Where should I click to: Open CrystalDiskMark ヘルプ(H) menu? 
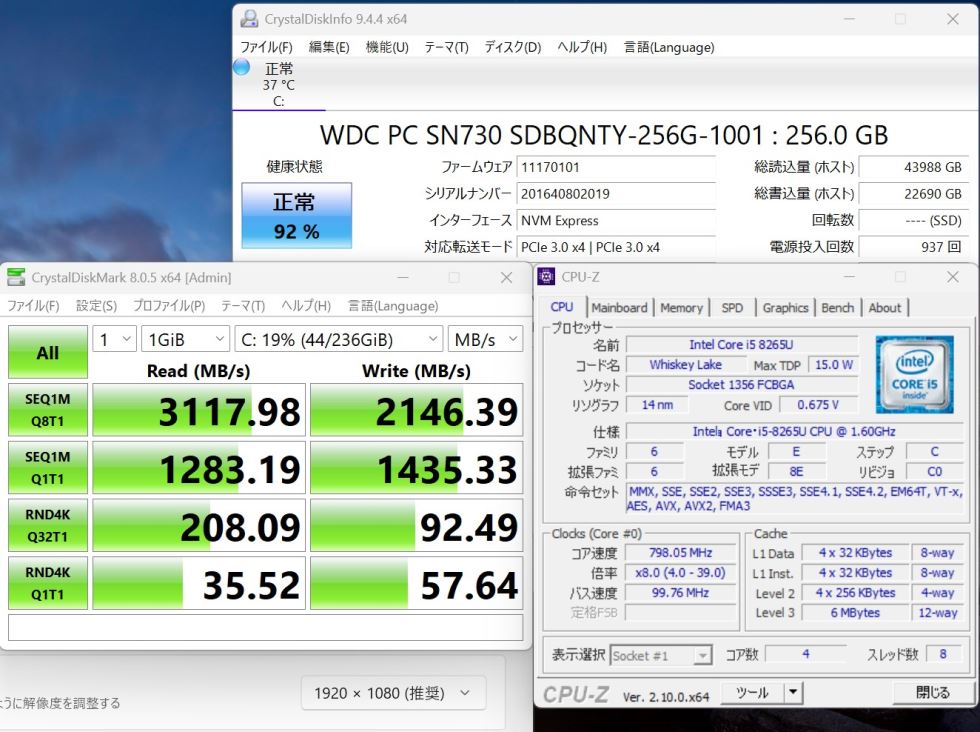click(x=306, y=306)
